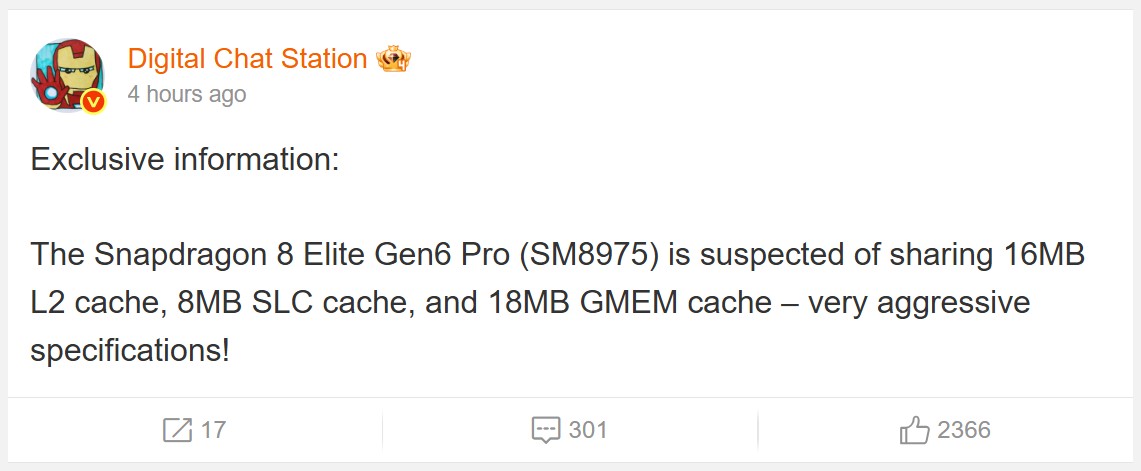Click the repost count 17
The height and width of the screenshot is (471, 1141).
[x=213, y=431]
